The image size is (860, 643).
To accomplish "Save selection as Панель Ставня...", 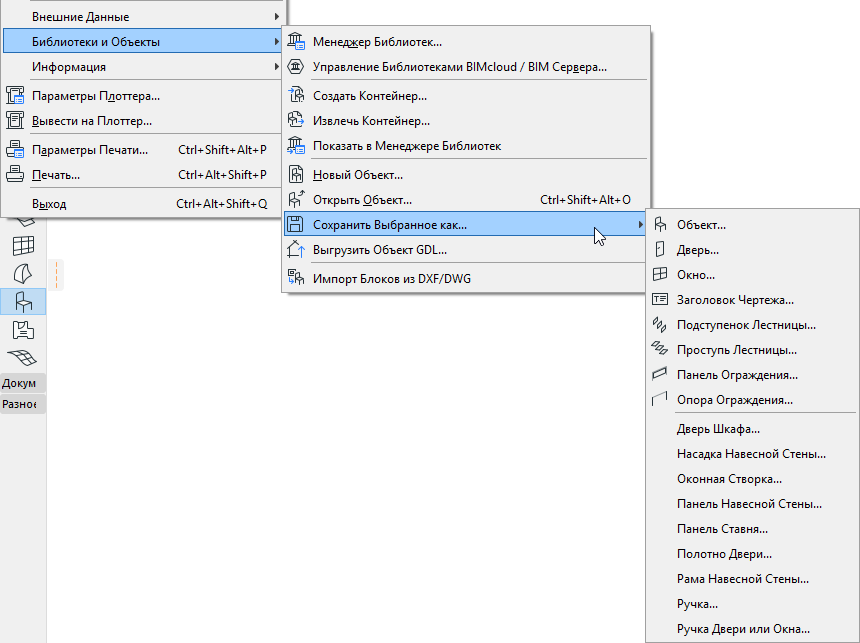I will (752, 529).
